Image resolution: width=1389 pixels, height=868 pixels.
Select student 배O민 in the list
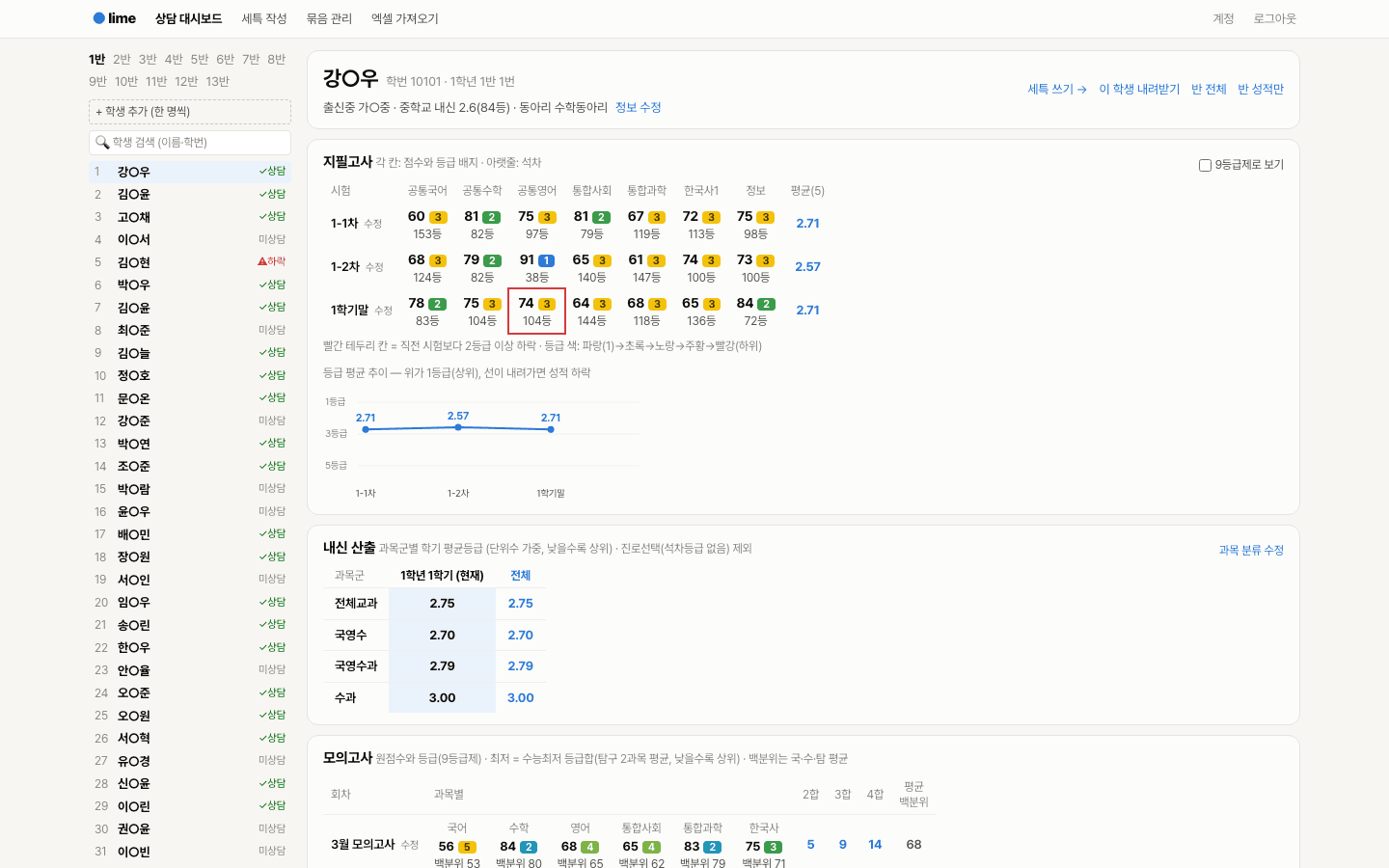pyautogui.click(x=190, y=534)
